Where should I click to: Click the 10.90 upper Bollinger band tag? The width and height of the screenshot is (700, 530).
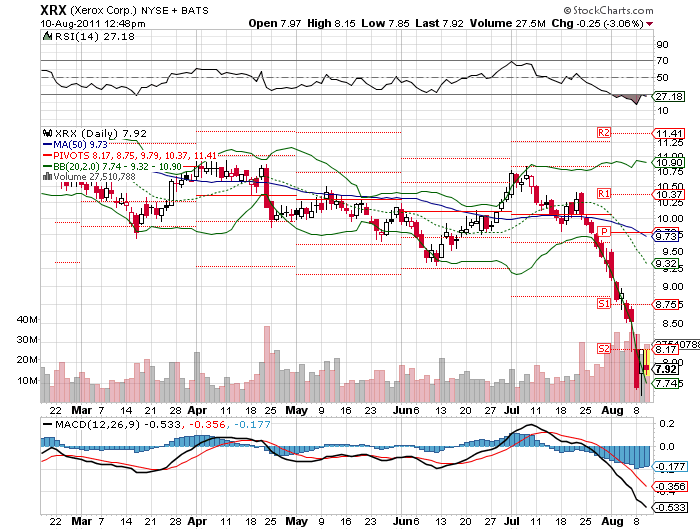tap(668, 163)
